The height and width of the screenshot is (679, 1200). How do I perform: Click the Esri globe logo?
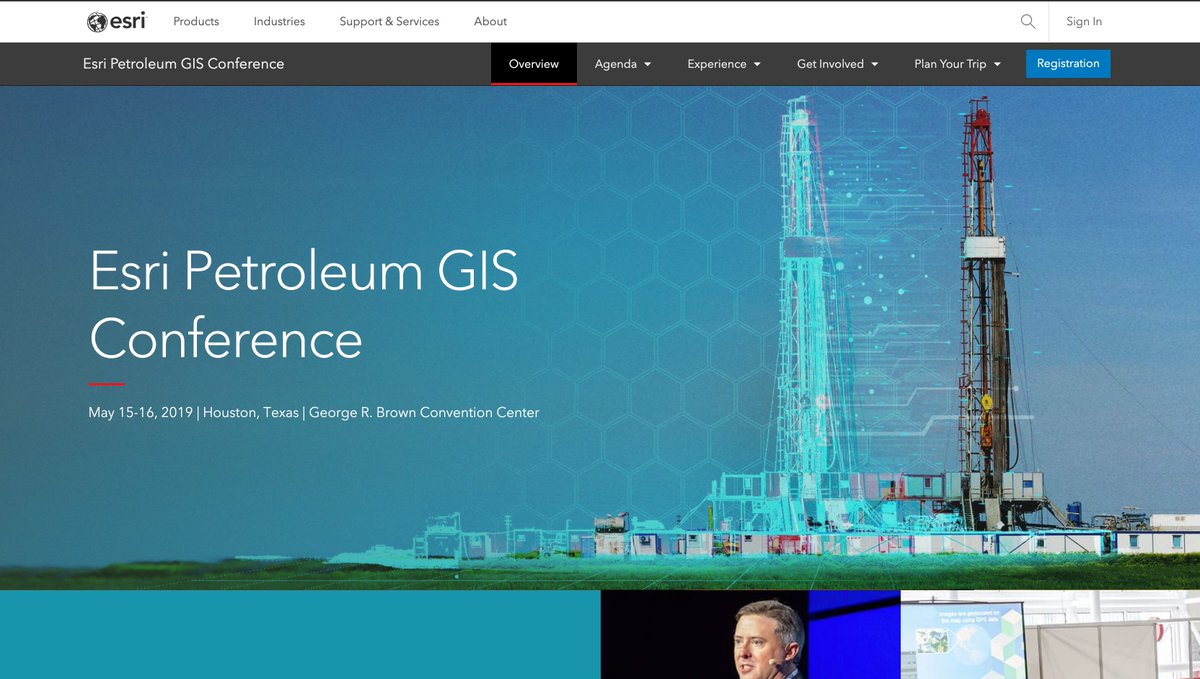pyautogui.click(x=116, y=21)
